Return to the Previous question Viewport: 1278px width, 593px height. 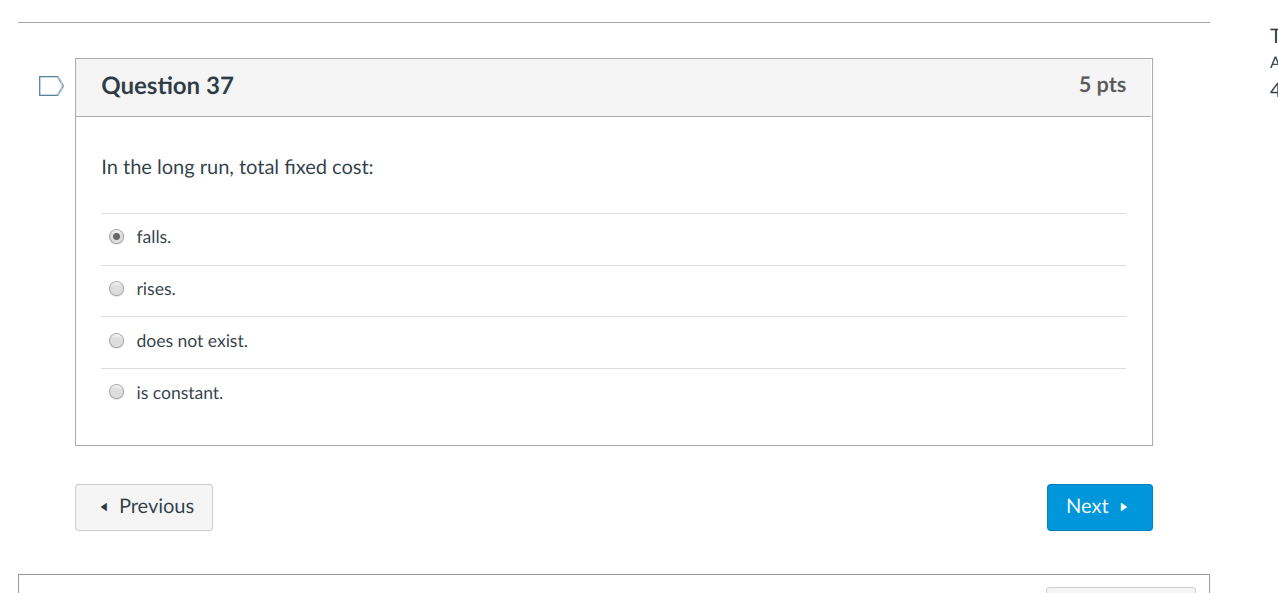[x=144, y=507]
